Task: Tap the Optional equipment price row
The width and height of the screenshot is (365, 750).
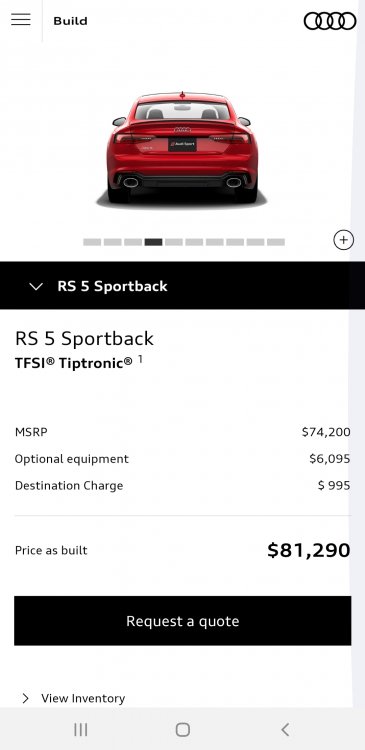Action: pyautogui.click(x=183, y=459)
